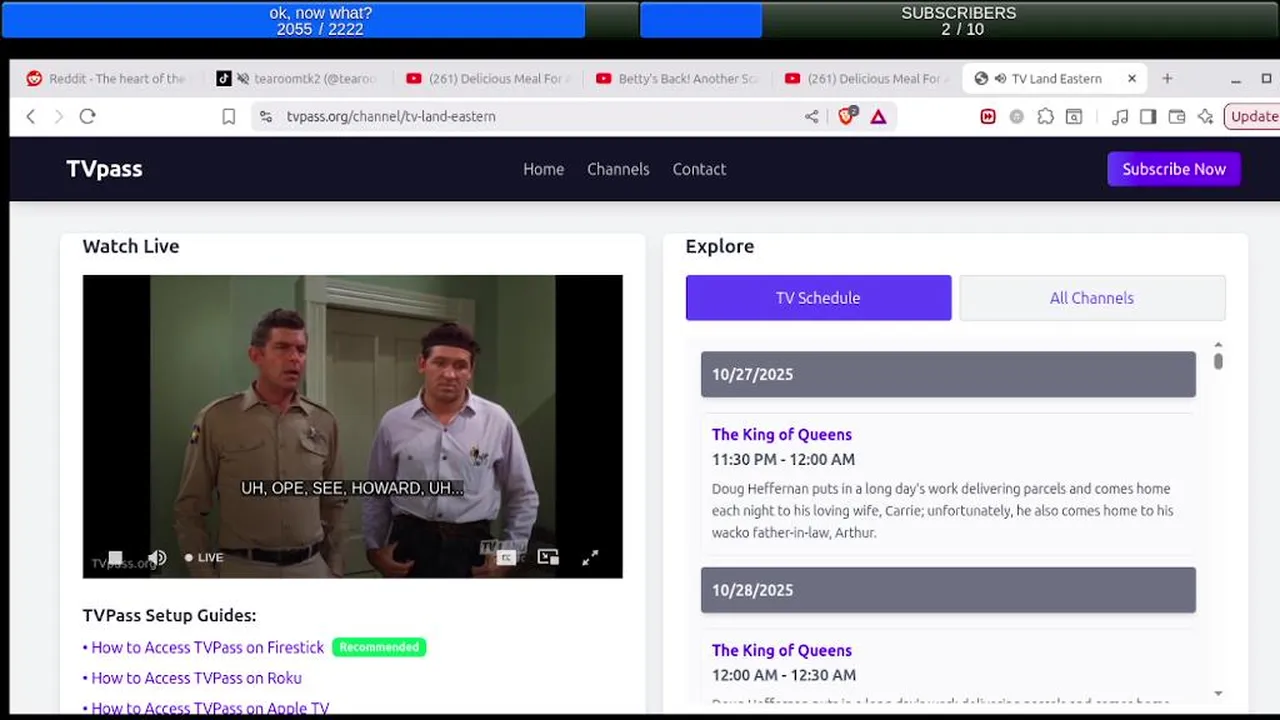
Task: Mute the video player volume
Action: pyautogui.click(x=157, y=558)
